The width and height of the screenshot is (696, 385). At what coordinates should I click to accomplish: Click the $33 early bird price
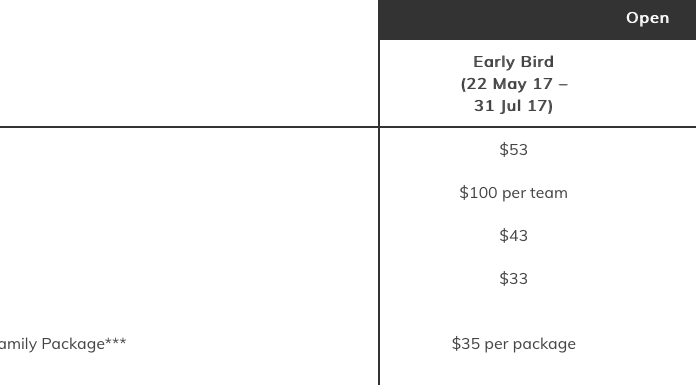pyautogui.click(x=514, y=278)
